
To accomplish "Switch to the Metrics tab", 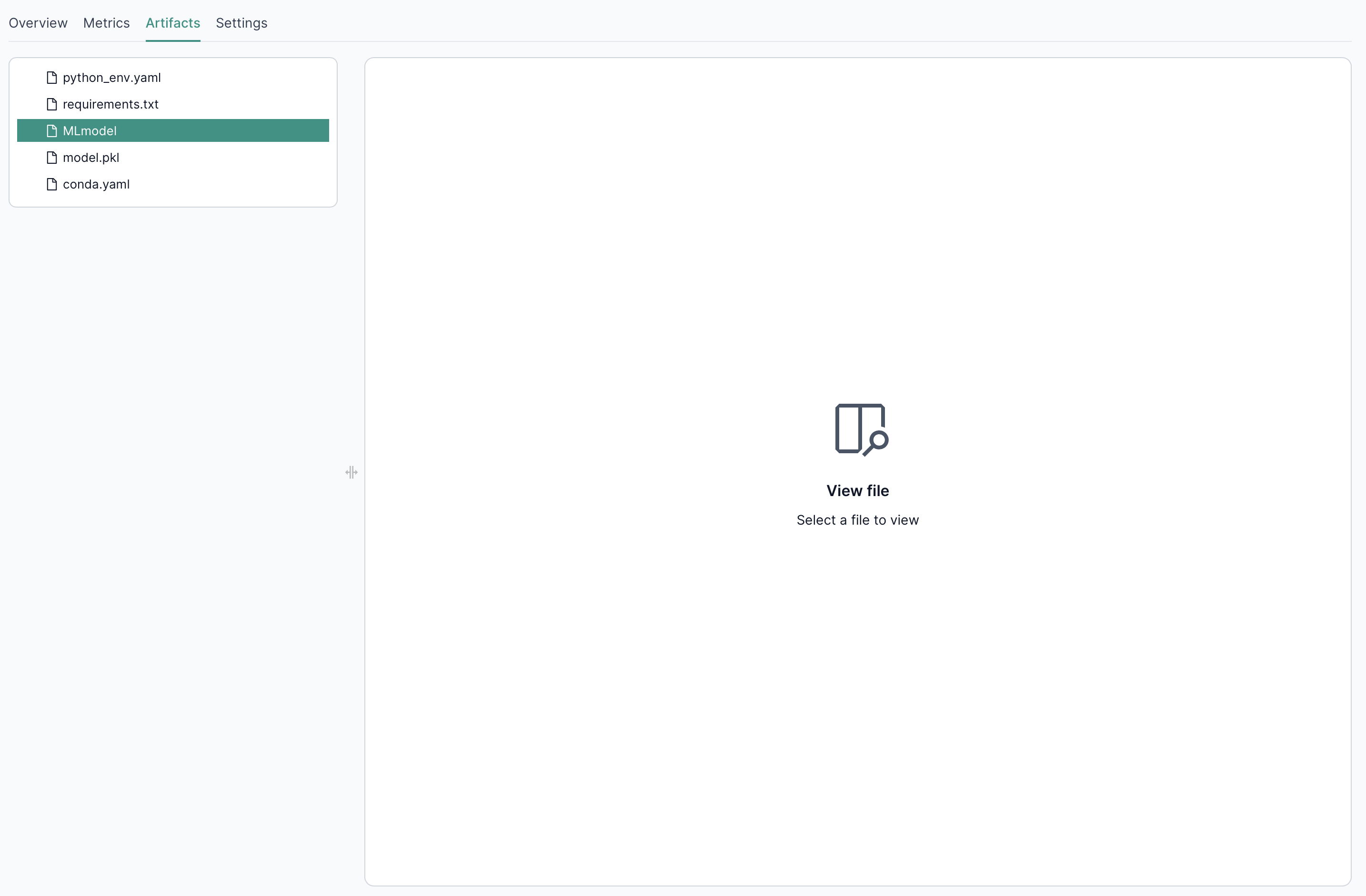I will click(106, 23).
